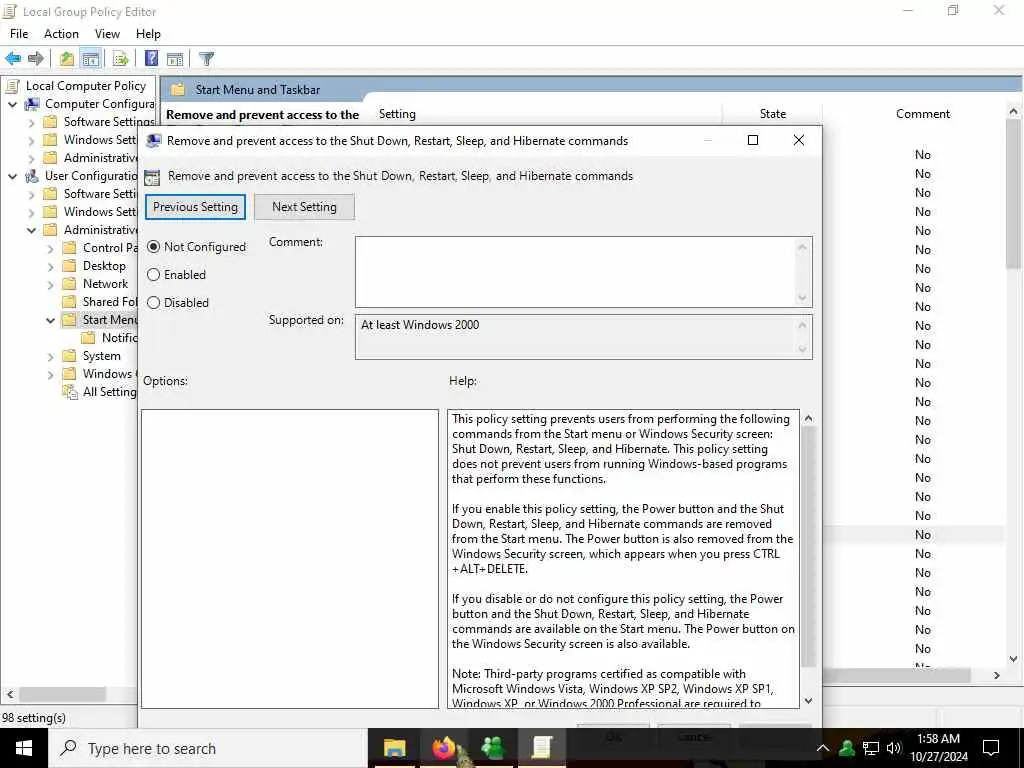Image resolution: width=1024 pixels, height=768 pixels.
Task: Click the settings list vertical scrollbar thumb
Action: pos(1013,195)
